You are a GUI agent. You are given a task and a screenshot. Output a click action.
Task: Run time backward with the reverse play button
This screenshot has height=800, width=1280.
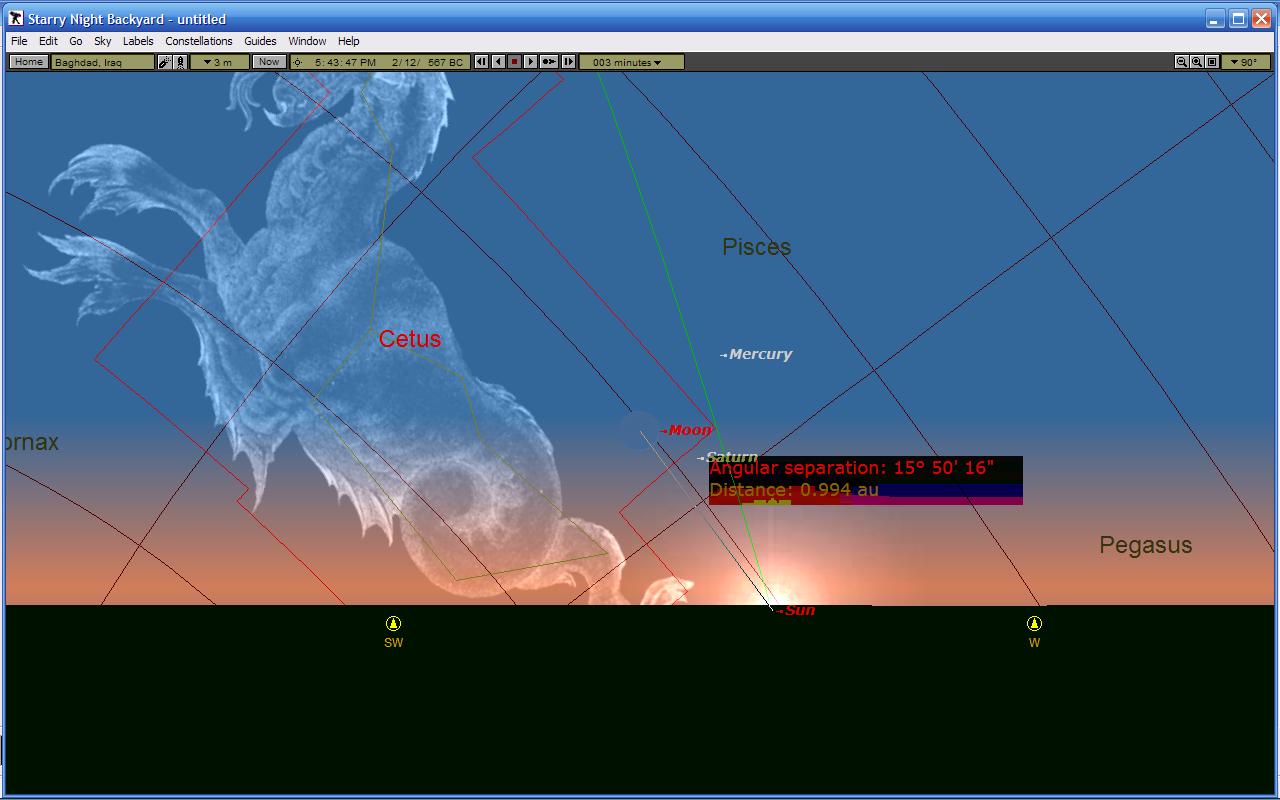tap(498, 62)
